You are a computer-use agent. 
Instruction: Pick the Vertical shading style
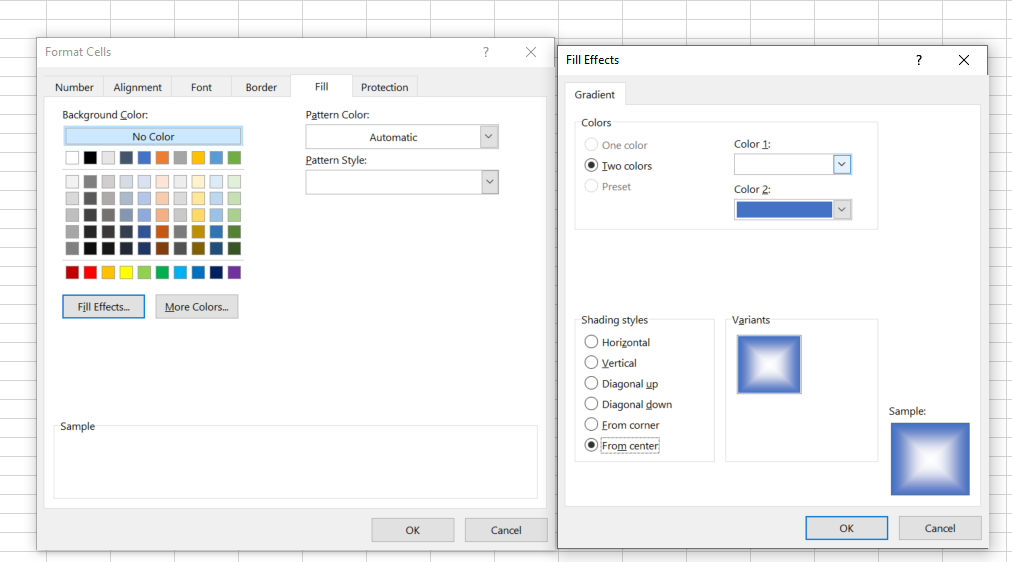tap(592, 363)
